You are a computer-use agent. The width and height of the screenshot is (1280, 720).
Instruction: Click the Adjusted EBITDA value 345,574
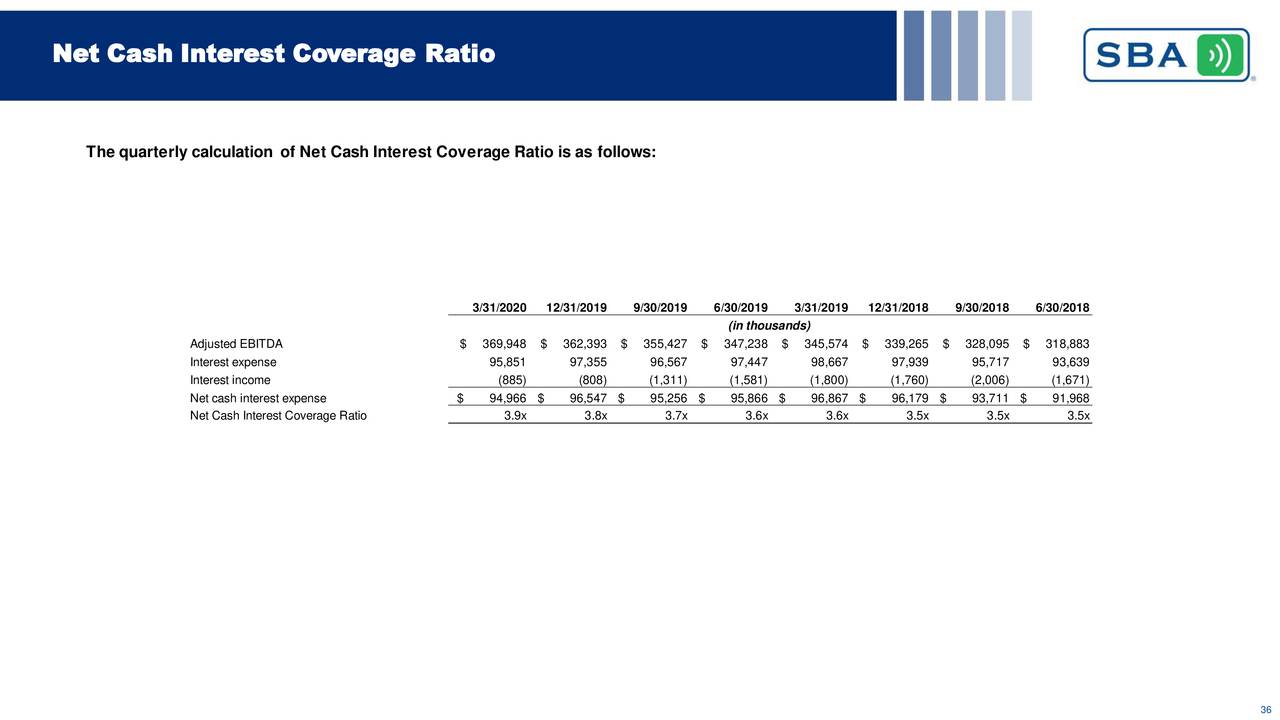[x=826, y=344]
